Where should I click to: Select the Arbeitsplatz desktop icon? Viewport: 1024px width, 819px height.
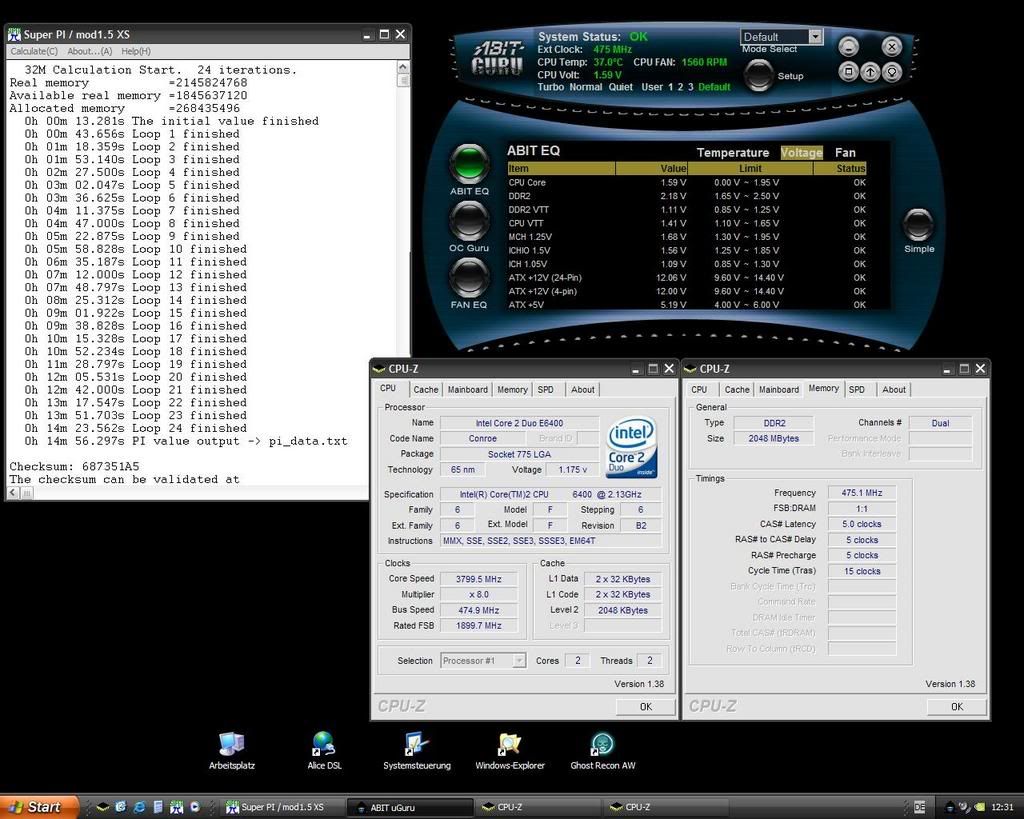pos(232,751)
